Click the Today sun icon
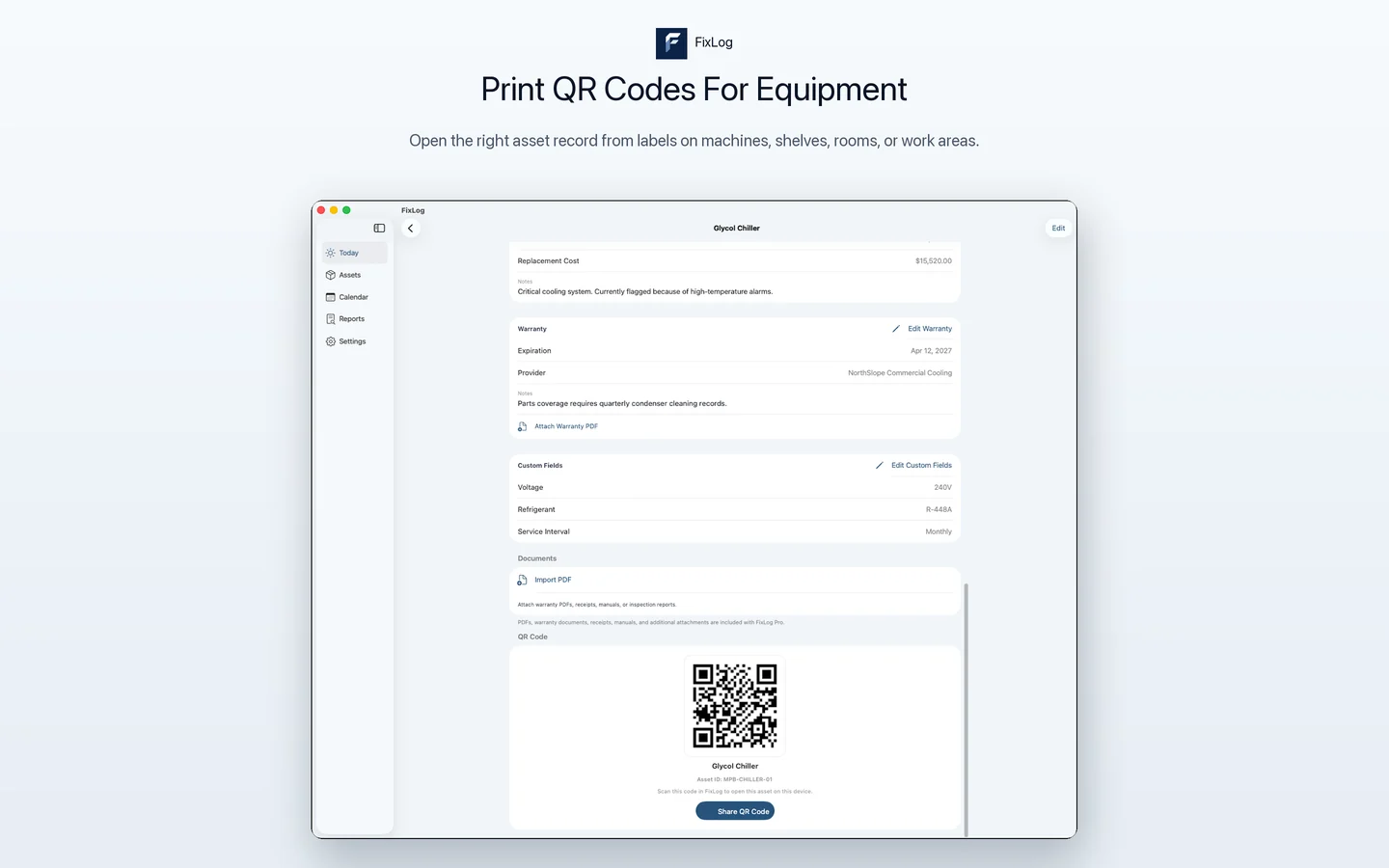This screenshot has height=868, width=1389. (x=331, y=253)
